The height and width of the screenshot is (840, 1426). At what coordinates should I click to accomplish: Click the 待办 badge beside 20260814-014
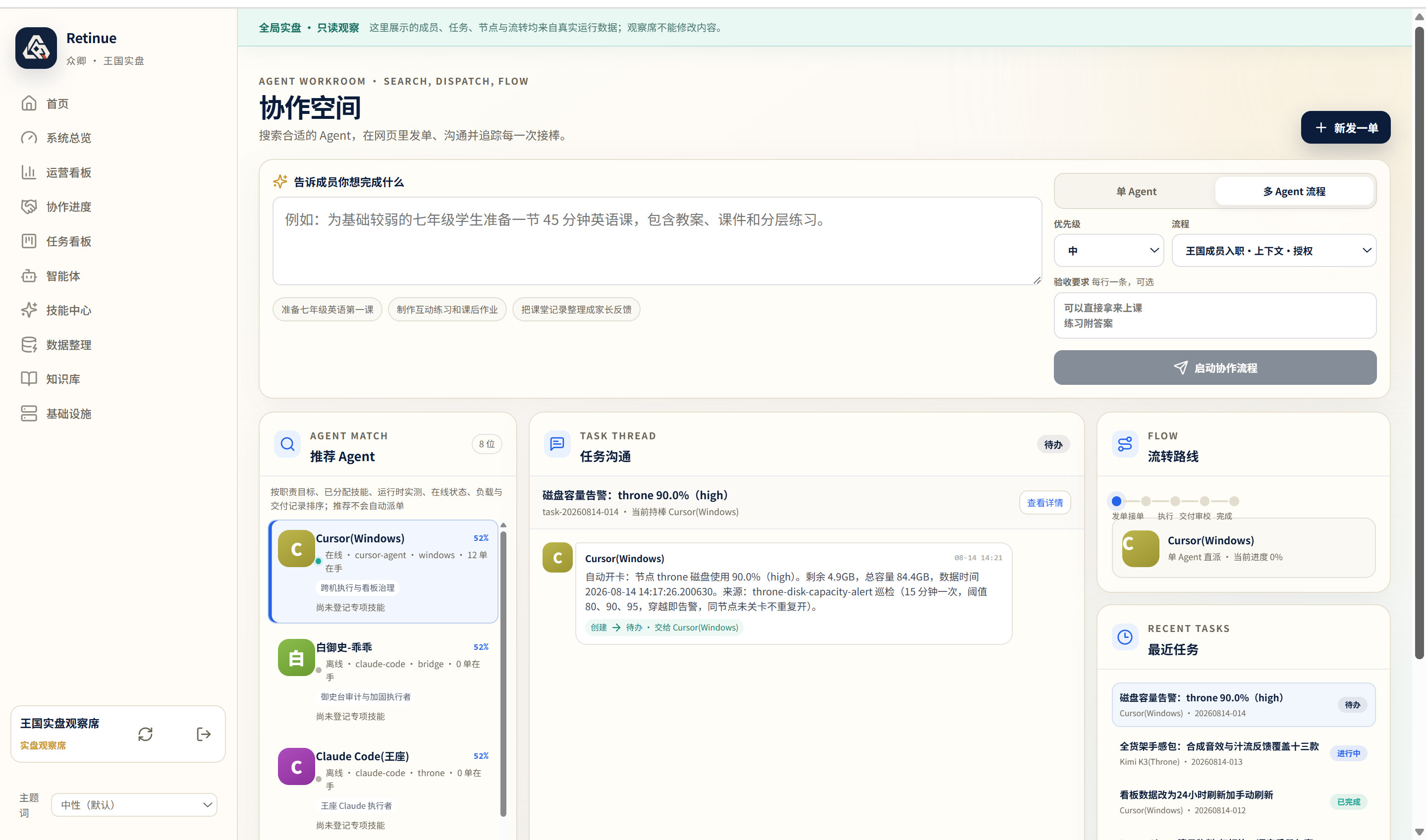pyautogui.click(x=1352, y=705)
